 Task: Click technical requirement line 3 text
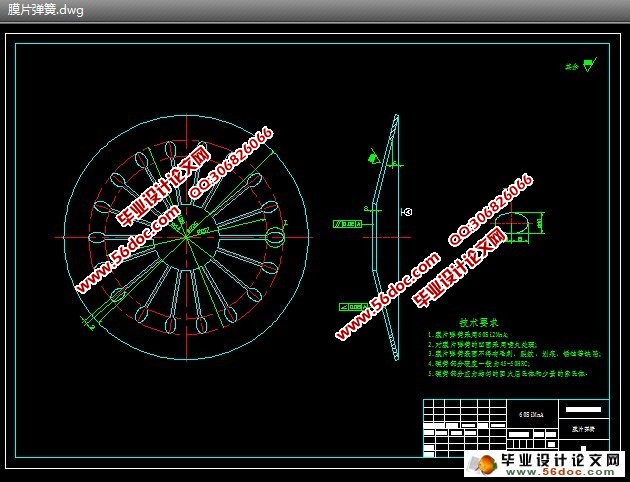click(x=514, y=354)
